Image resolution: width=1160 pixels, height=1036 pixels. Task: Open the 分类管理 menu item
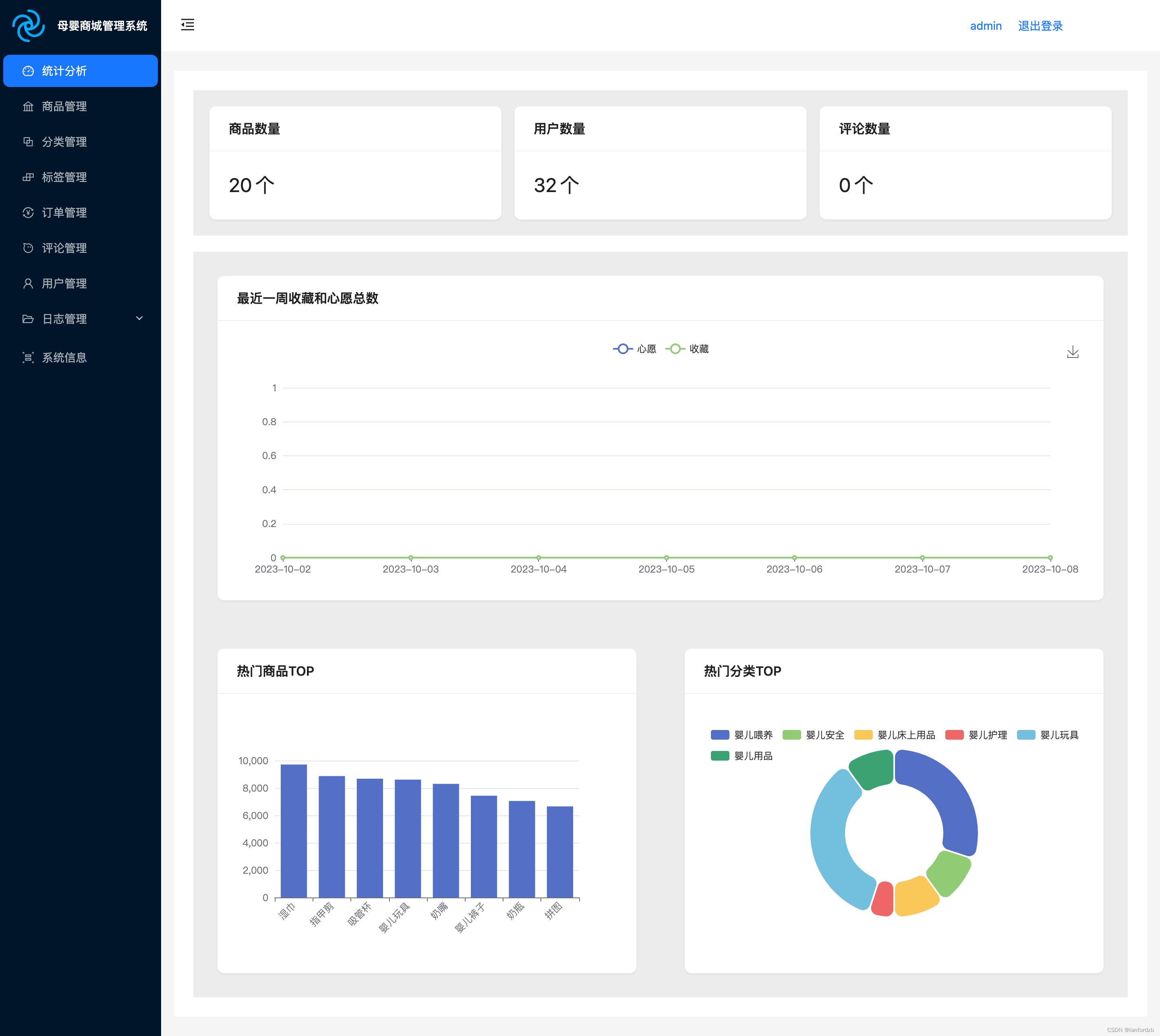click(64, 142)
